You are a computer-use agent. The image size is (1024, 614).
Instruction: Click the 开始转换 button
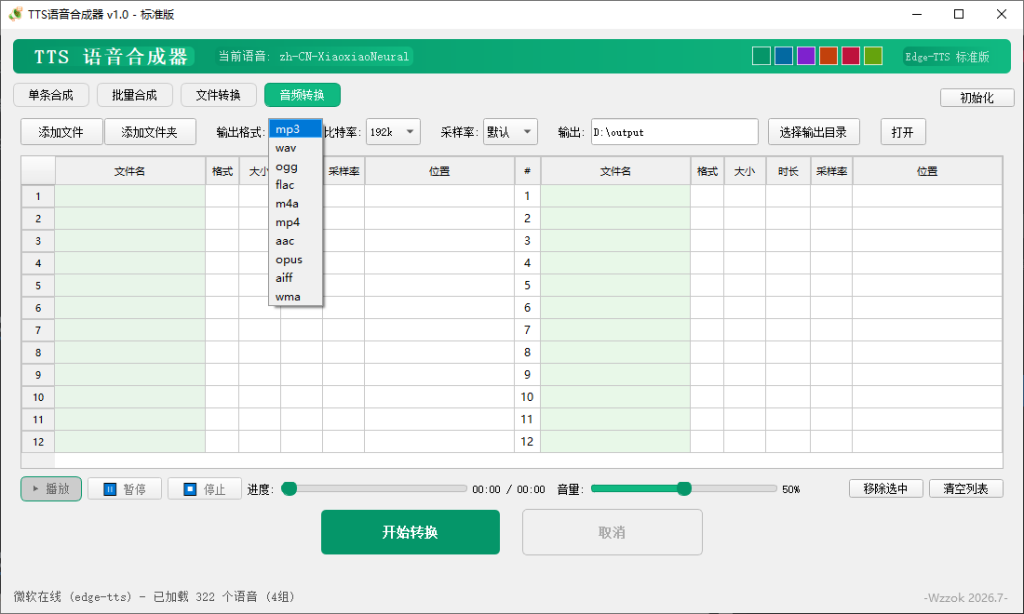pyautogui.click(x=410, y=532)
